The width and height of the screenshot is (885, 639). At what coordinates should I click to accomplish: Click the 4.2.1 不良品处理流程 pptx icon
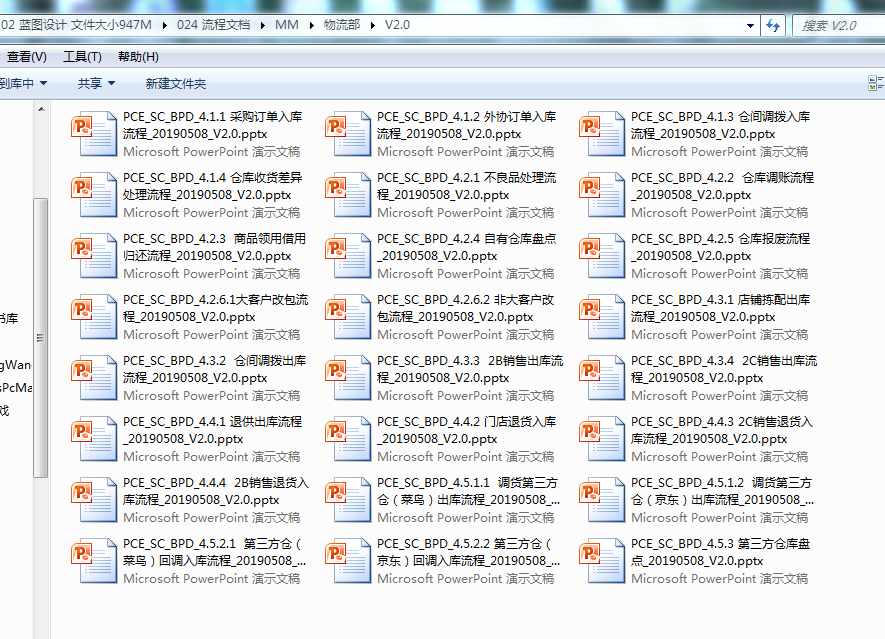click(349, 195)
